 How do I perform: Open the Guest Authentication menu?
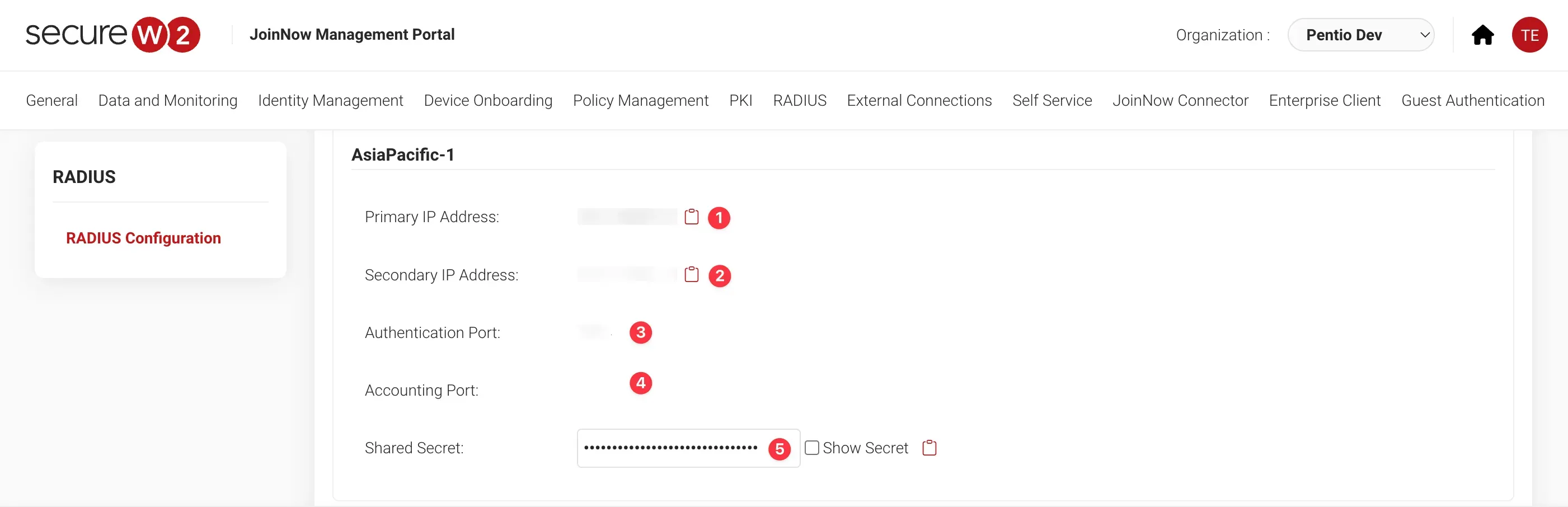click(1472, 100)
